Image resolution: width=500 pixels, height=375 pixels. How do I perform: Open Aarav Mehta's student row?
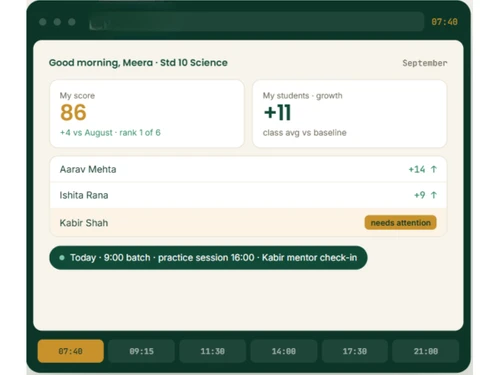tap(248, 169)
